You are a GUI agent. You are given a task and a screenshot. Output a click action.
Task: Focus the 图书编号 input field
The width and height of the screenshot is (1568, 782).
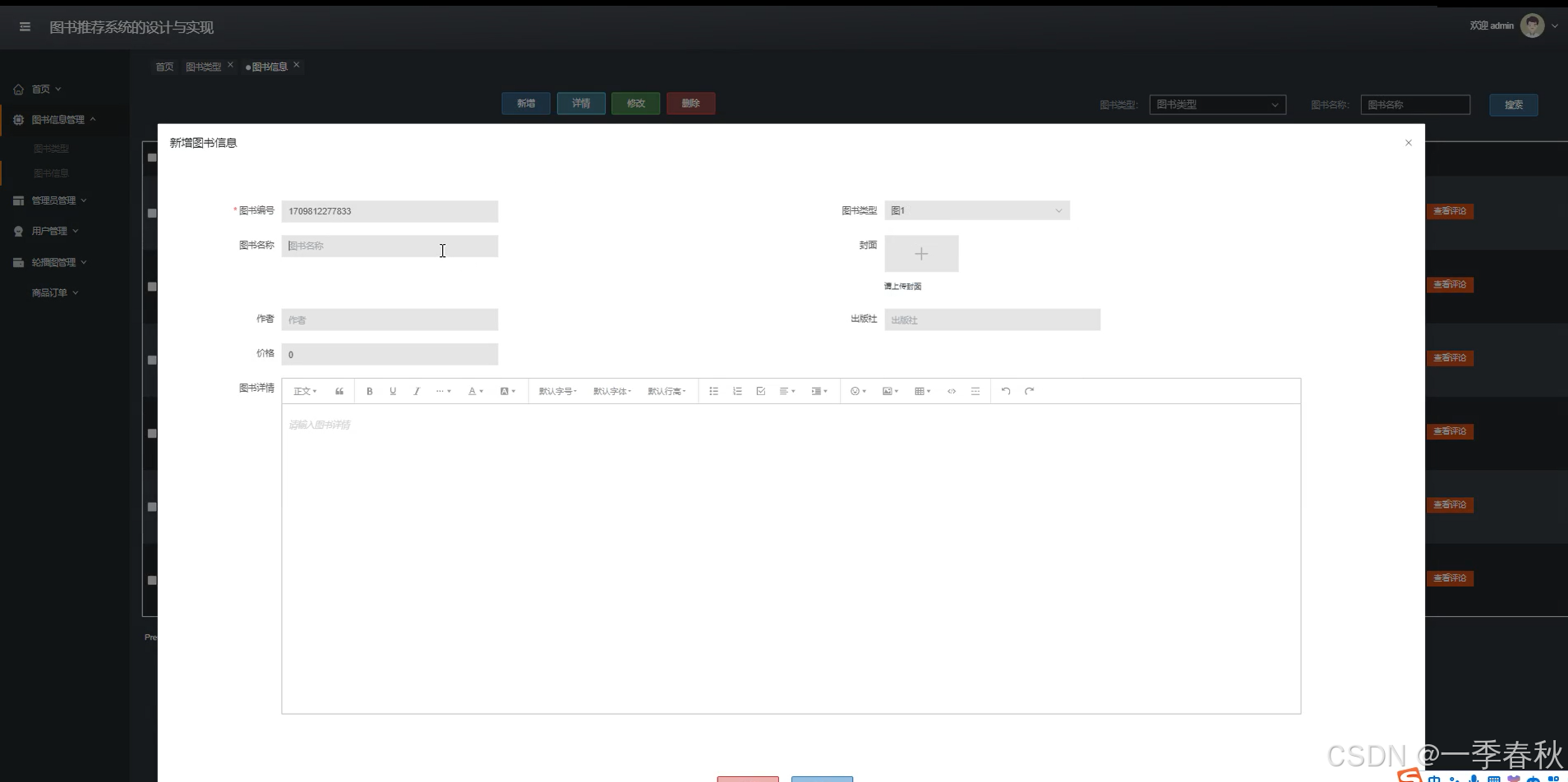pyautogui.click(x=390, y=211)
